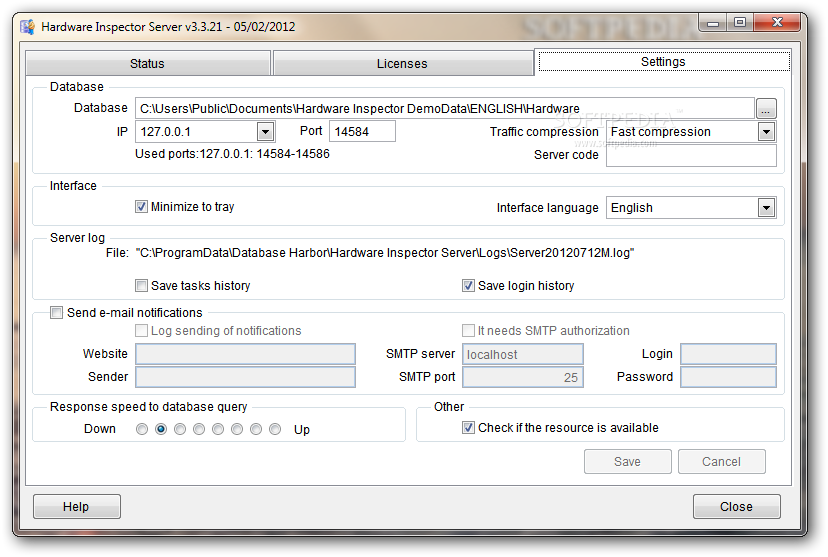The height and width of the screenshot is (557, 828).
Task: Select the fifth response speed radio button
Action: 218,429
